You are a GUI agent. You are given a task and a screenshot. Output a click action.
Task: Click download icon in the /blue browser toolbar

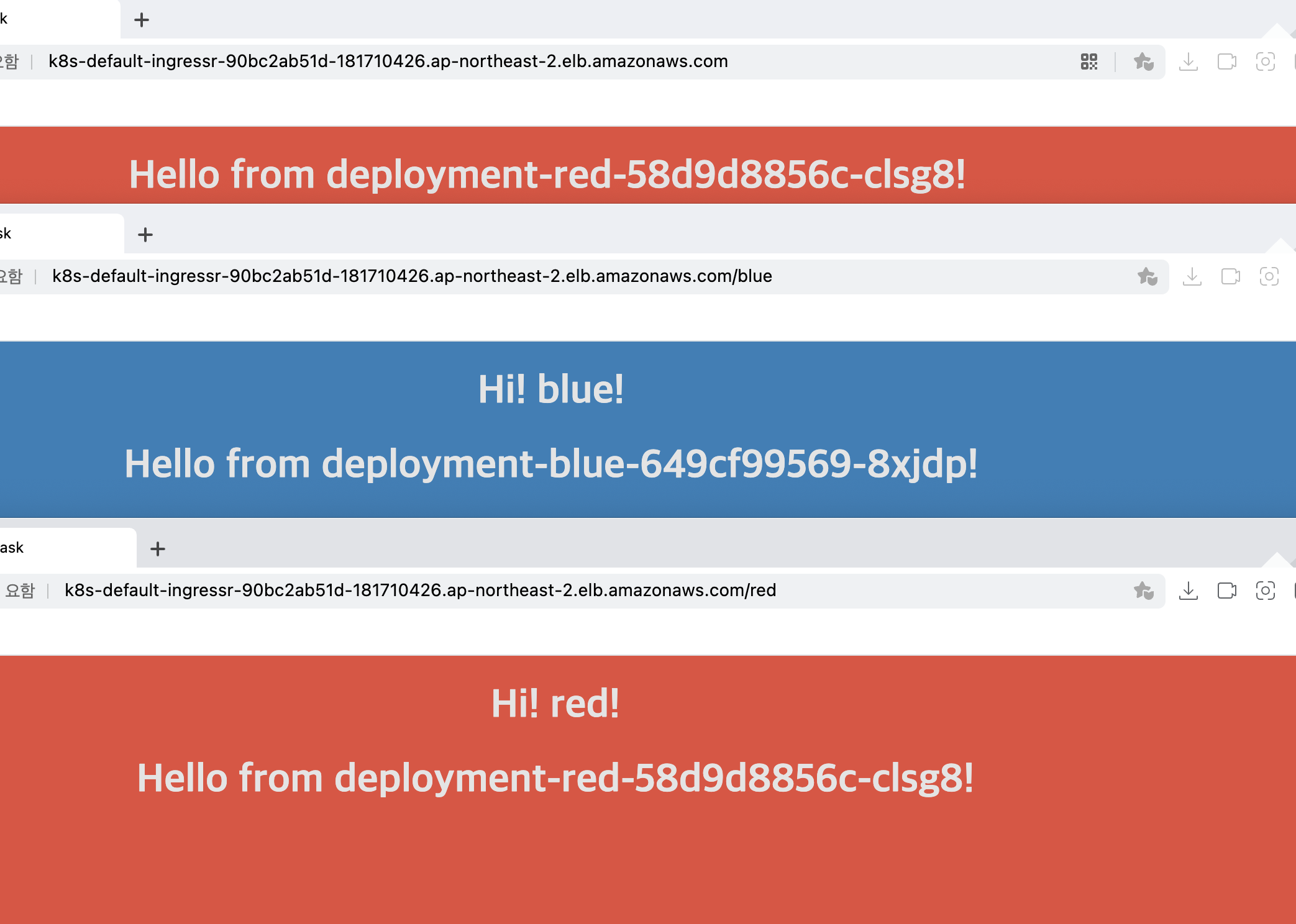point(1192,276)
